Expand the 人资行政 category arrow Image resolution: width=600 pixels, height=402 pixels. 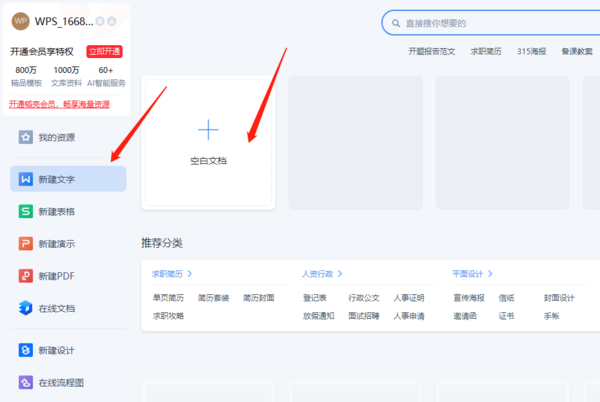tap(340, 273)
